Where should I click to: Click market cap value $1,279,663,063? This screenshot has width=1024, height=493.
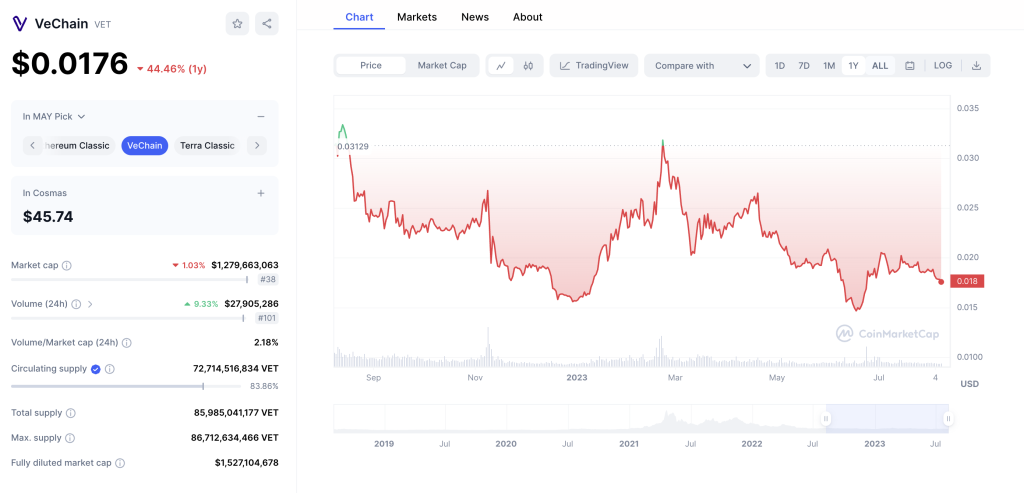coord(245,266)
